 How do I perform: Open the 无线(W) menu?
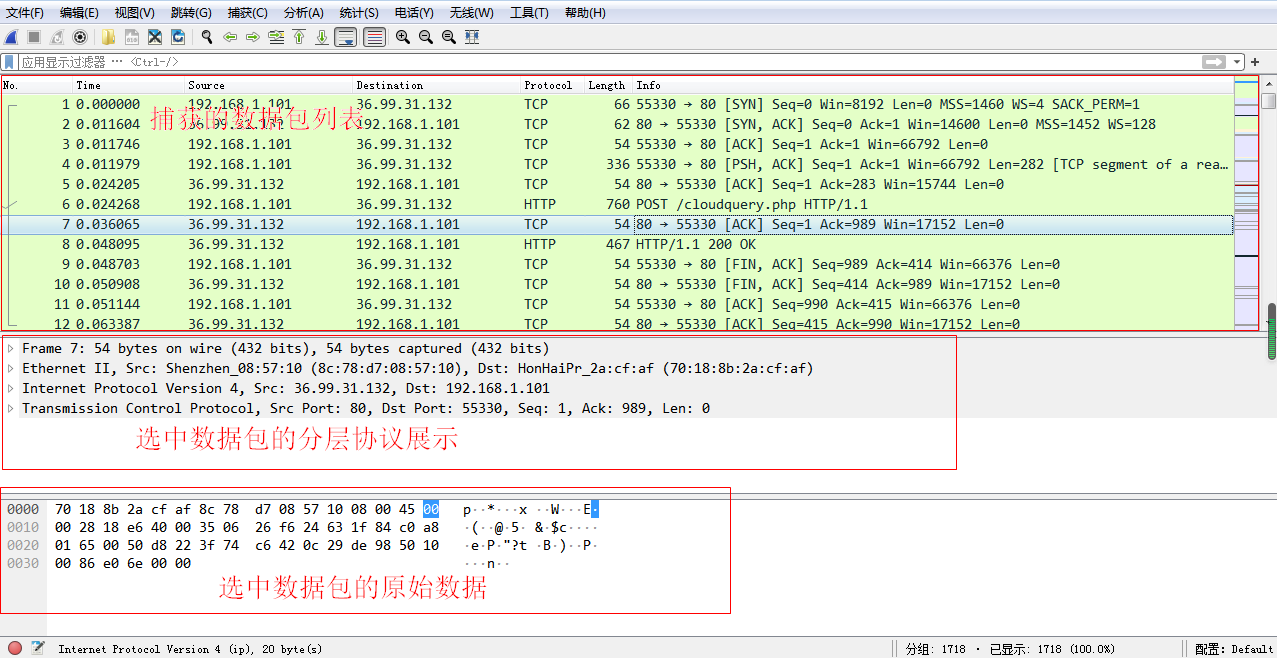pos(471,13)
